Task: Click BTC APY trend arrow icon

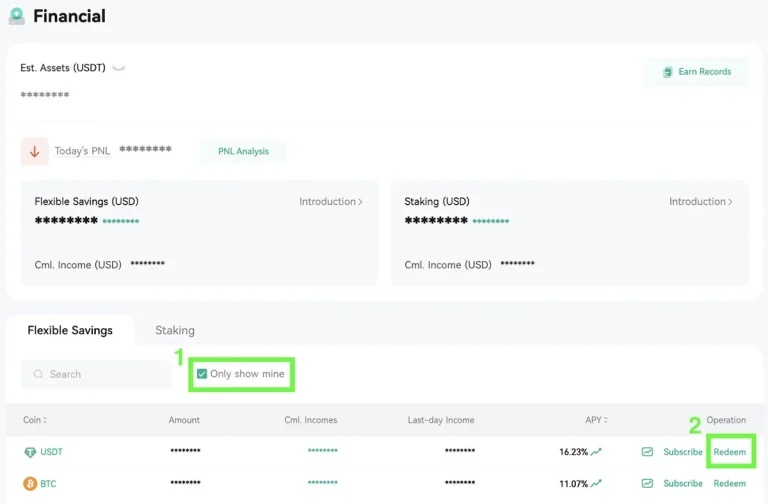Action: (x=596, y=484)
